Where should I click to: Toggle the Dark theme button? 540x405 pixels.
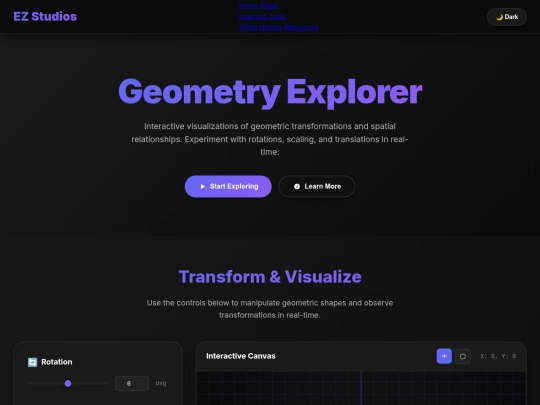point(507,17)
